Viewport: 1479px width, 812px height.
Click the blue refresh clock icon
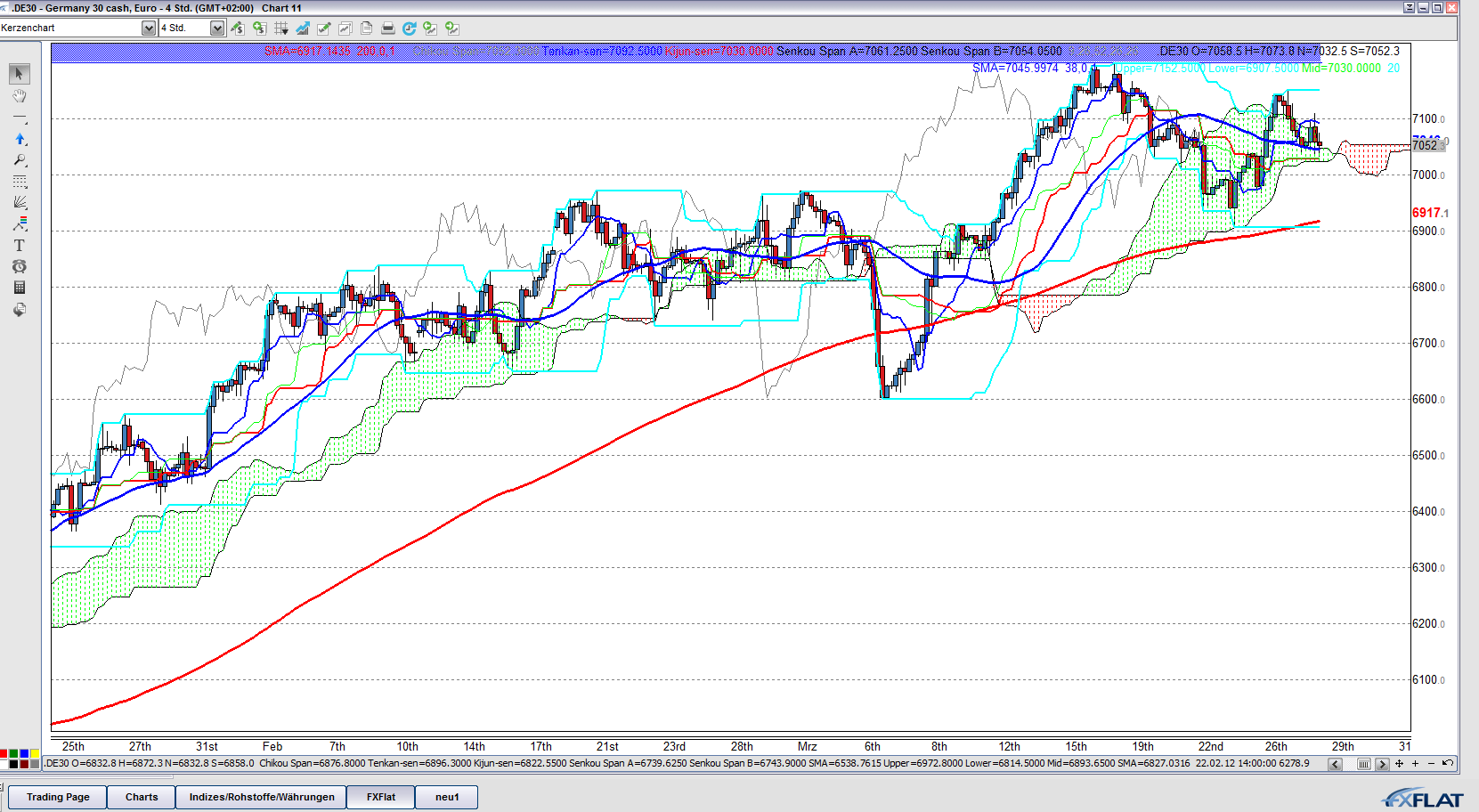[409, 28]
